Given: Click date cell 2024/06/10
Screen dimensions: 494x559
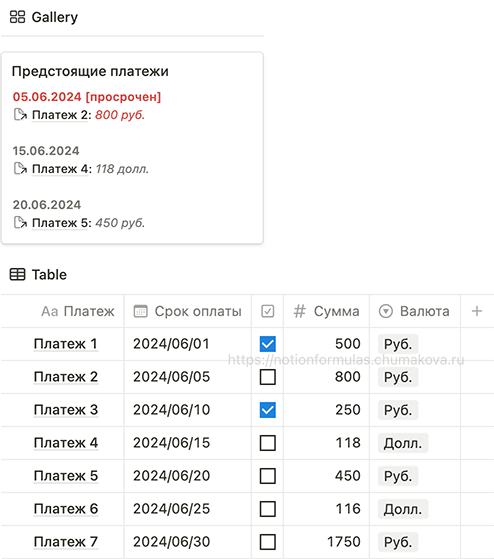Looking at the screenshot, I should click(188, 410).
